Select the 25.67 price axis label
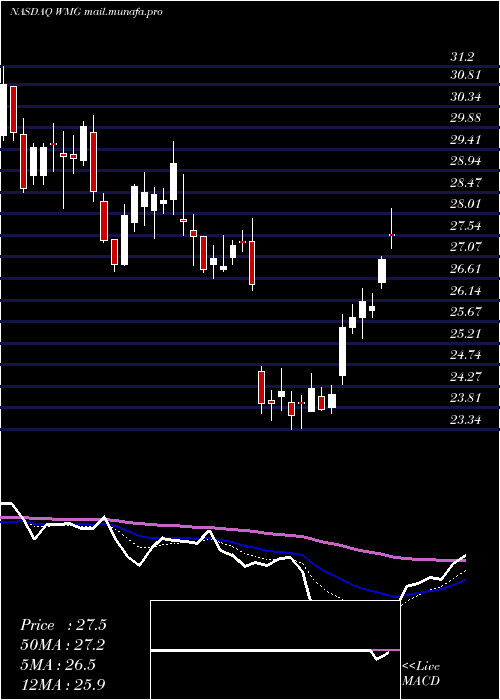 466,311
